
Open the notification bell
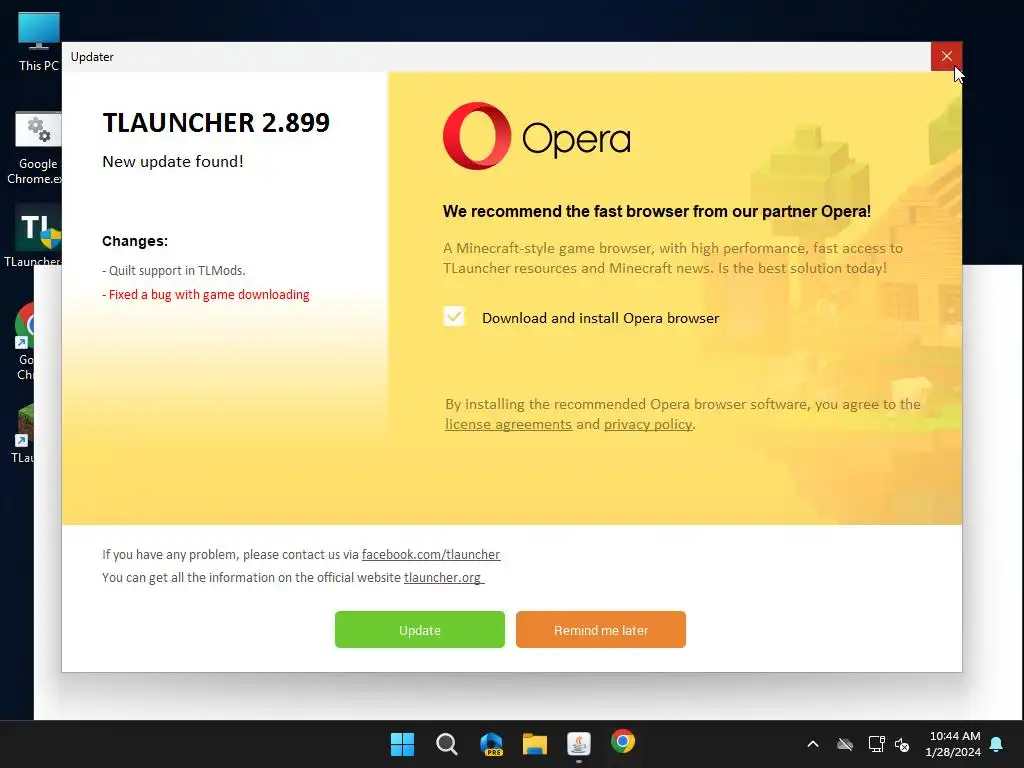(x=997, y=744)
